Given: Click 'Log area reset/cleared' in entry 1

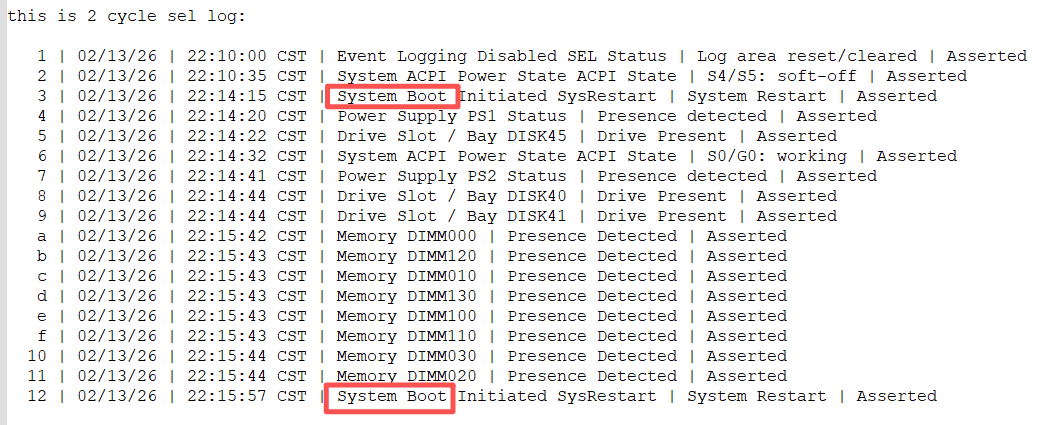Looking at the screenshot, I should [x=807, y=56].
